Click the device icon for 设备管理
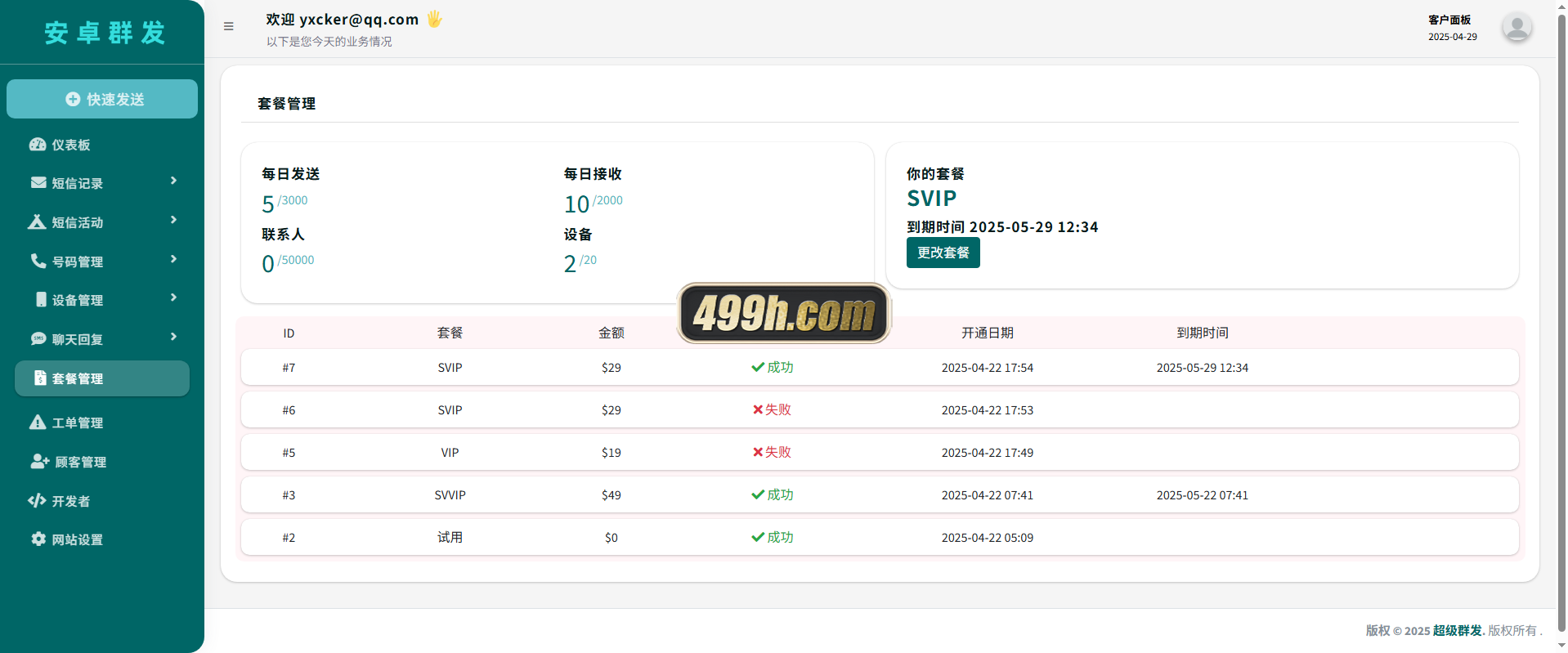This screenshot has height=653, width=1568. coord(41,299)
